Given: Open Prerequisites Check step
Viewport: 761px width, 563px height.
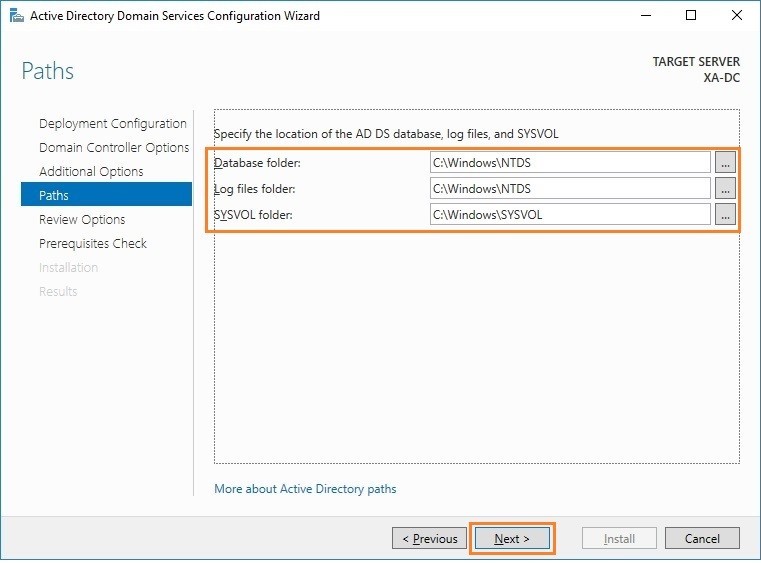Looking at the screenshot, I should pyautogui.click(x=93, y=244).
